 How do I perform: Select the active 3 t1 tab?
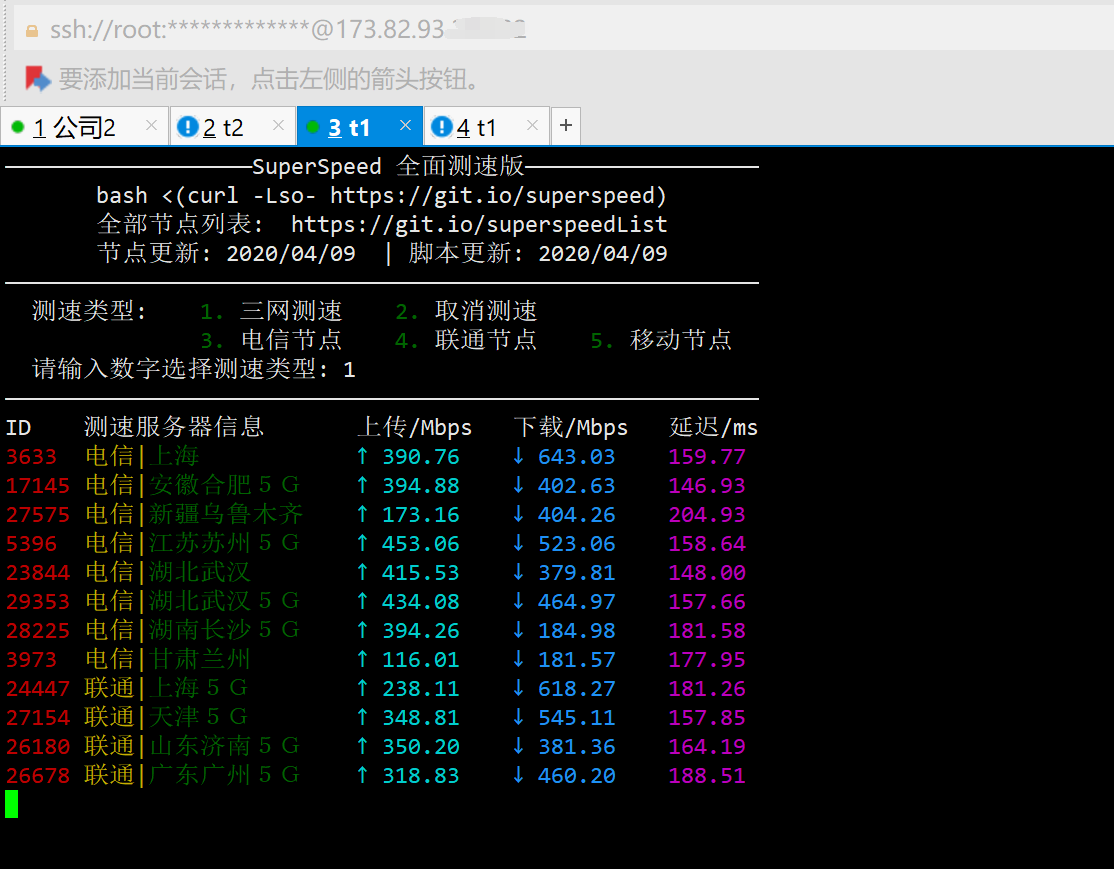pos(350,127)
